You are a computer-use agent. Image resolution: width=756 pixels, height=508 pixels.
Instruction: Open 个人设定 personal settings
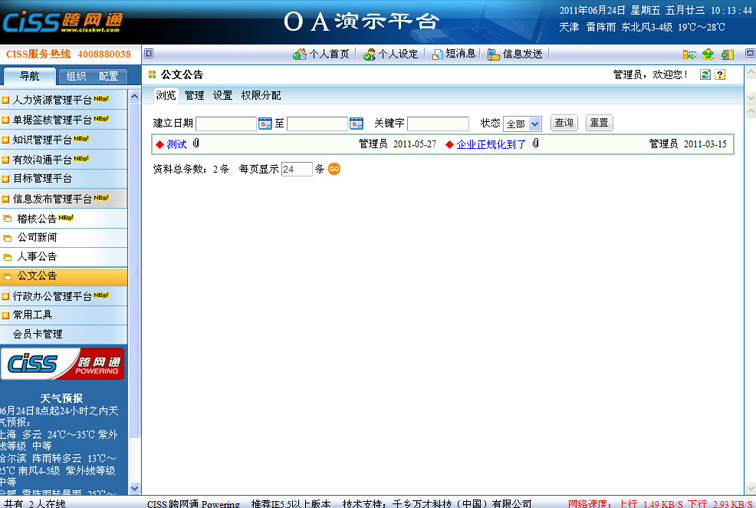point(390,54)
